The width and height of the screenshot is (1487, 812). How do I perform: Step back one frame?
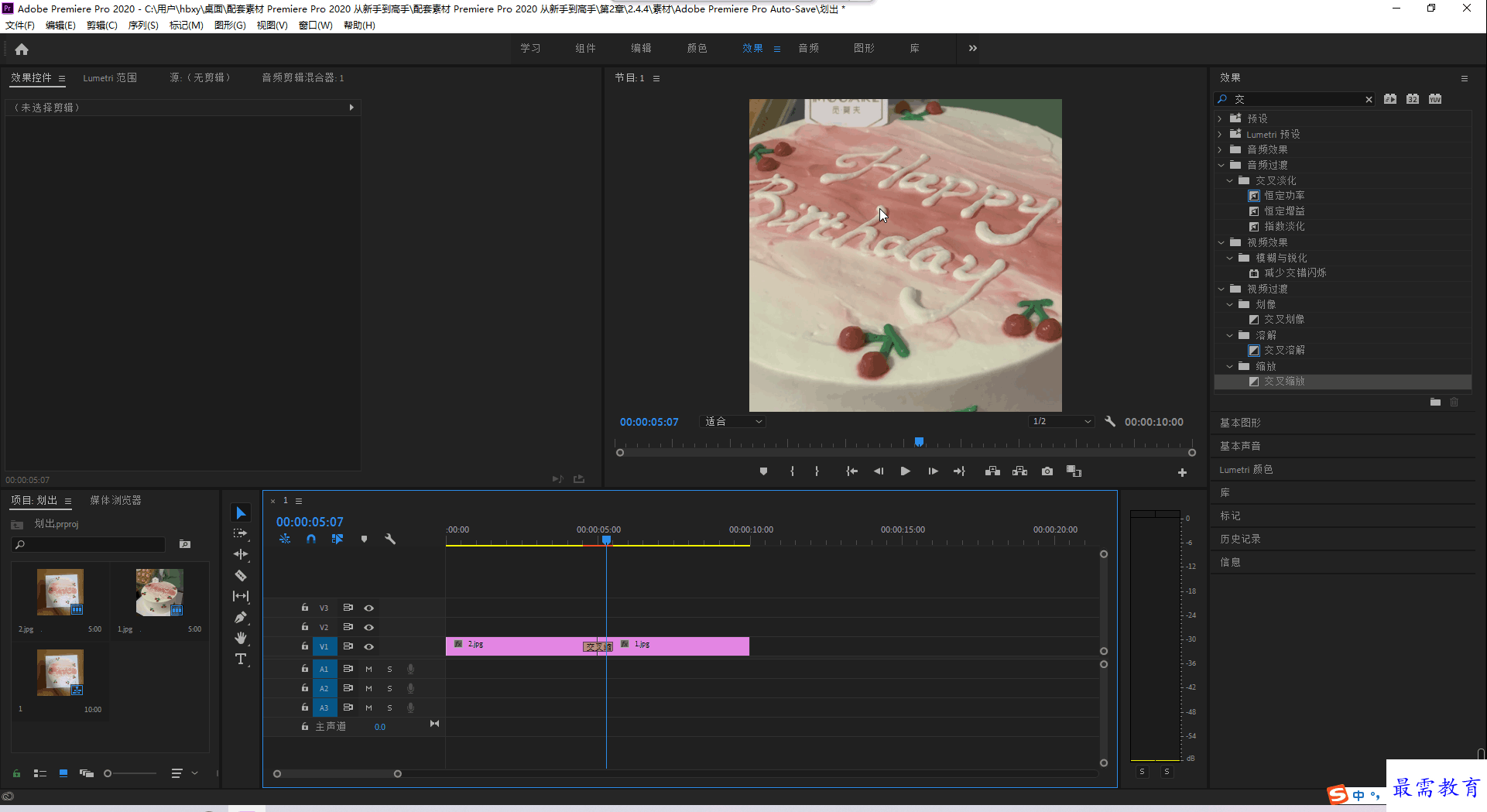coord(879,471)
